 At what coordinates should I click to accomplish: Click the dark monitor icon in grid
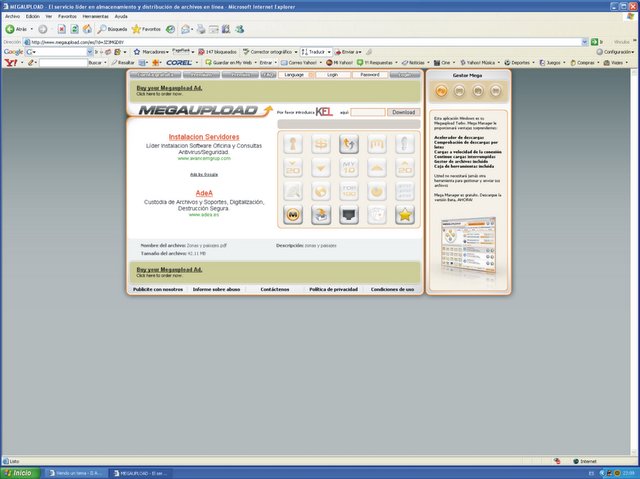point(349,213)
